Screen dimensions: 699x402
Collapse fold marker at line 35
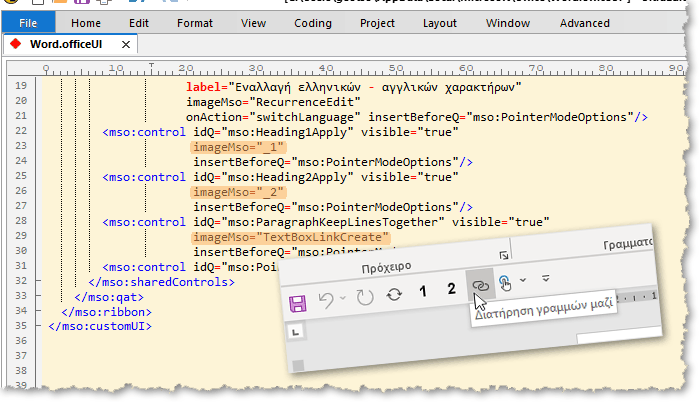[x=38, y=326]
